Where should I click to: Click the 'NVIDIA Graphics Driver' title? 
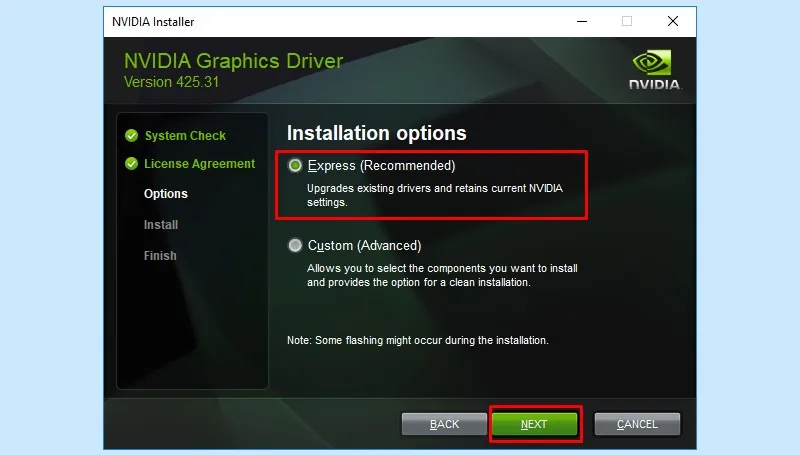click(234, 61)
